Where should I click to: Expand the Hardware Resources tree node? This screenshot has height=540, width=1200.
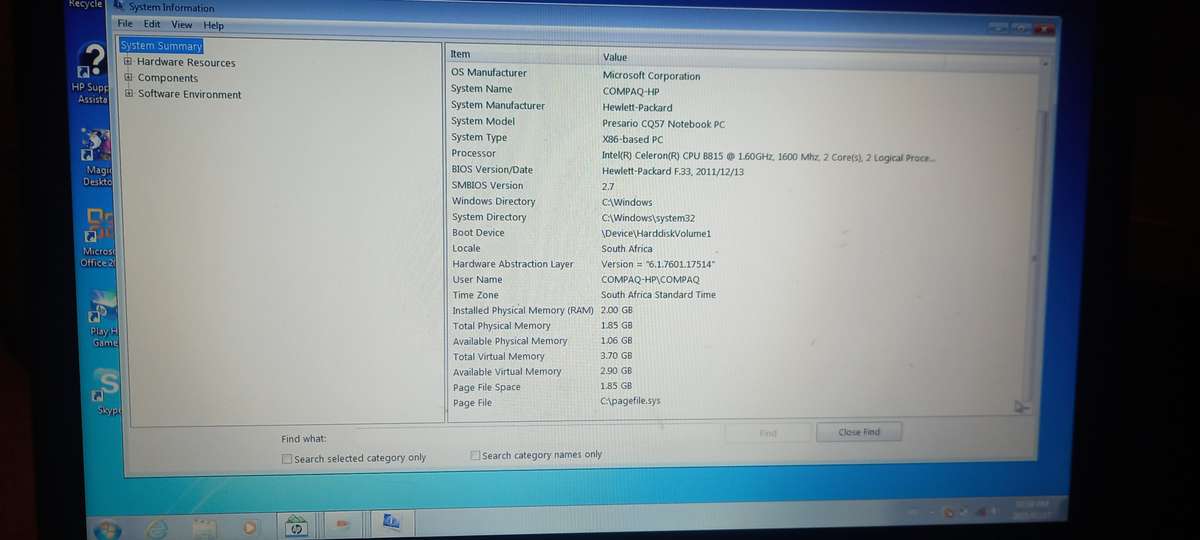coord(128,62)
